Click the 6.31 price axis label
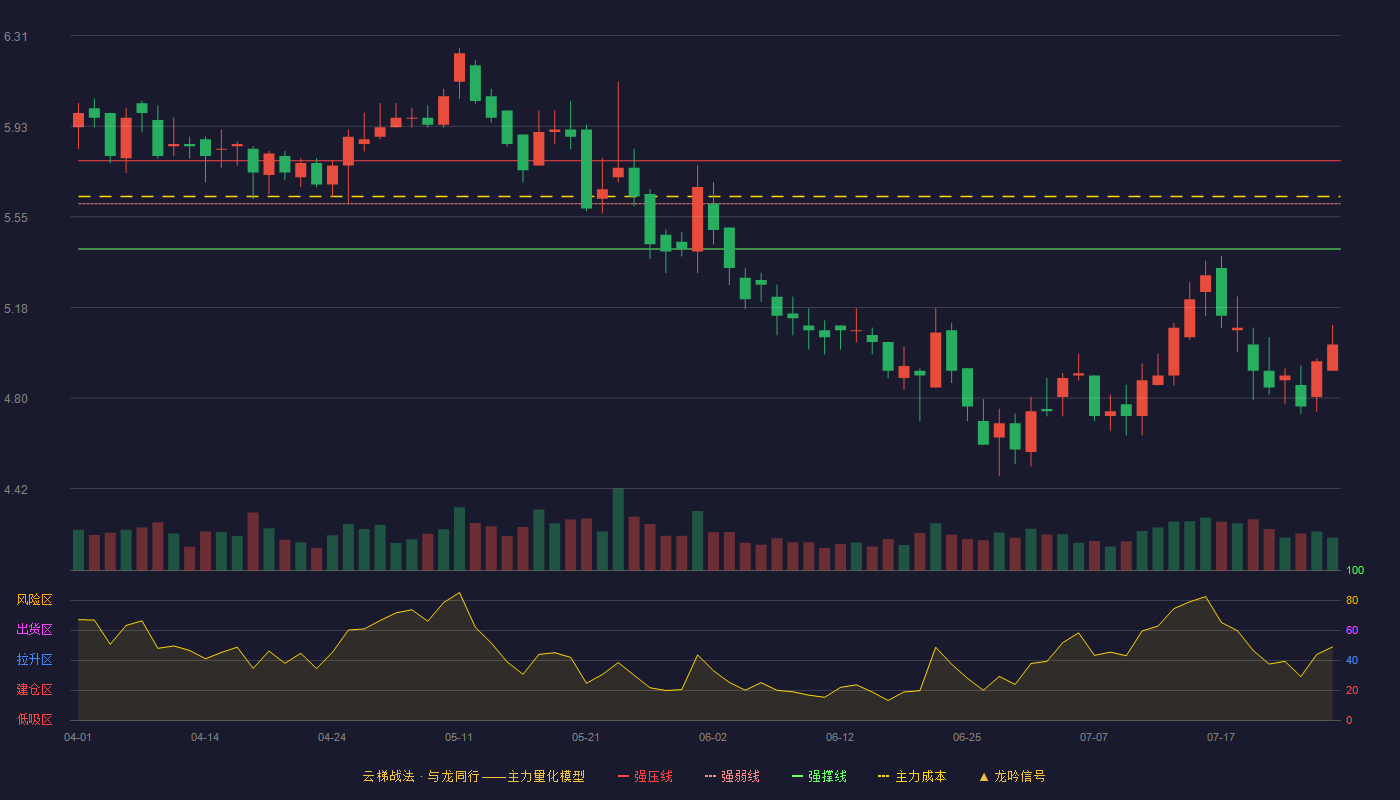 click(16, 37)
